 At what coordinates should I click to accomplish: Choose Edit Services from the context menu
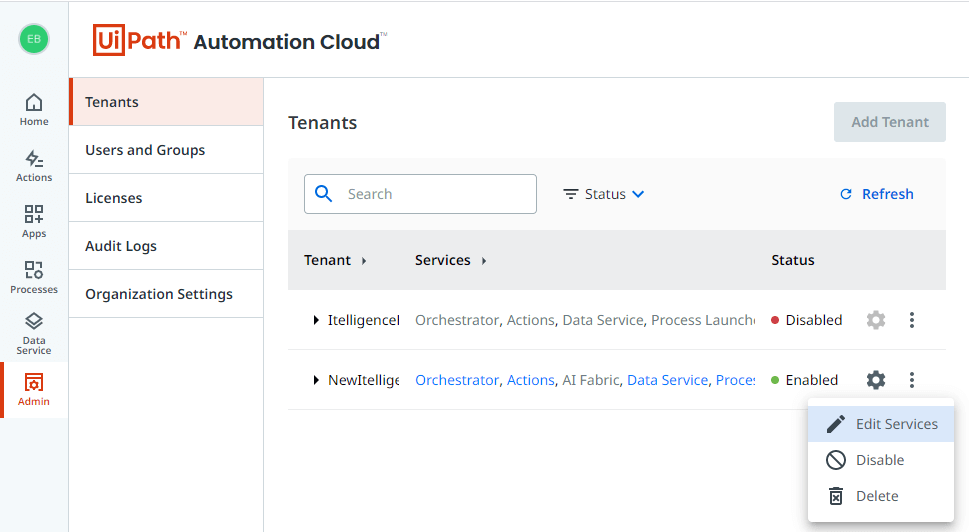[x=881, y=424]
